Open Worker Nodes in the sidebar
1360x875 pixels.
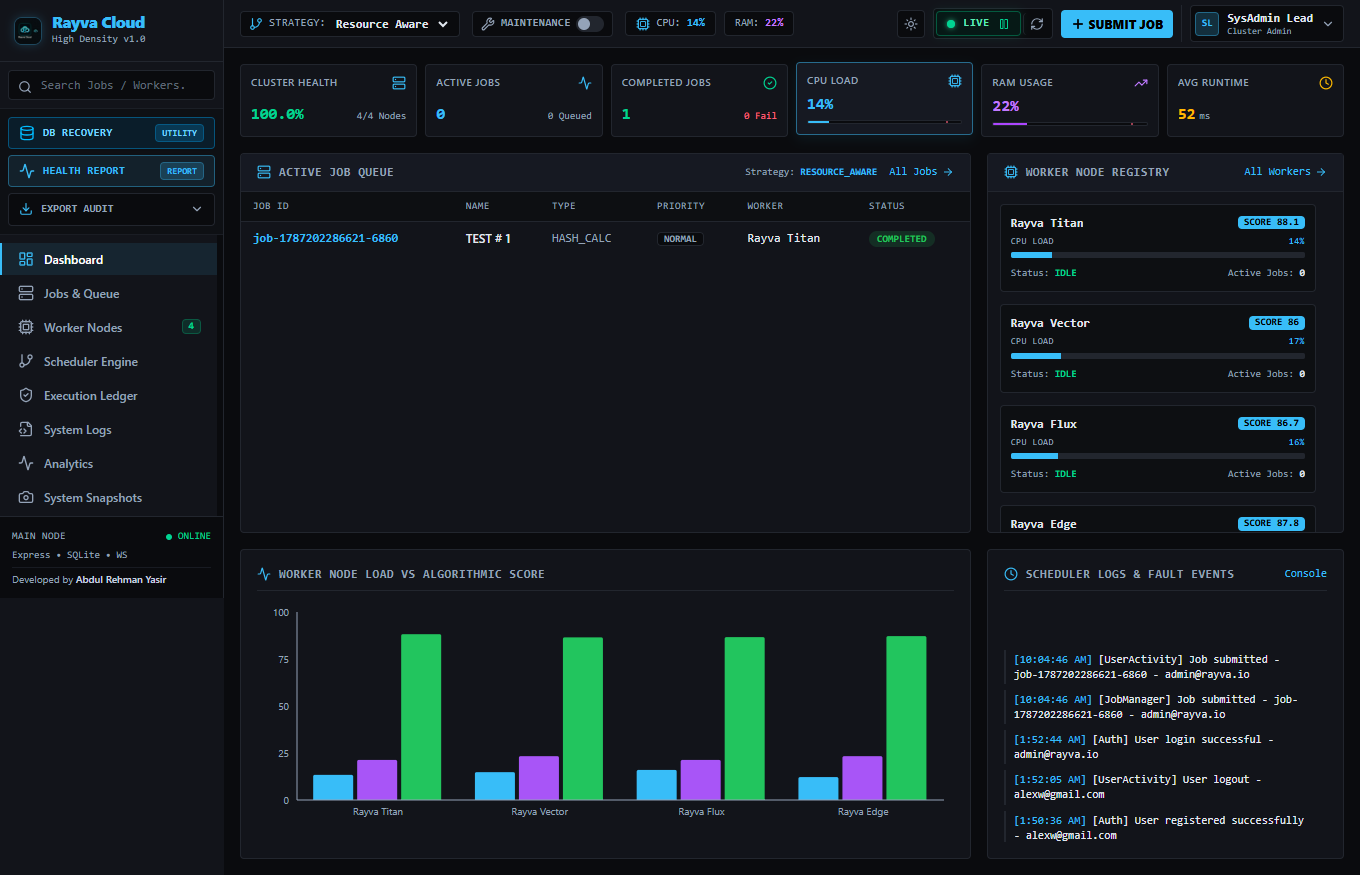(x=109, y=328)
